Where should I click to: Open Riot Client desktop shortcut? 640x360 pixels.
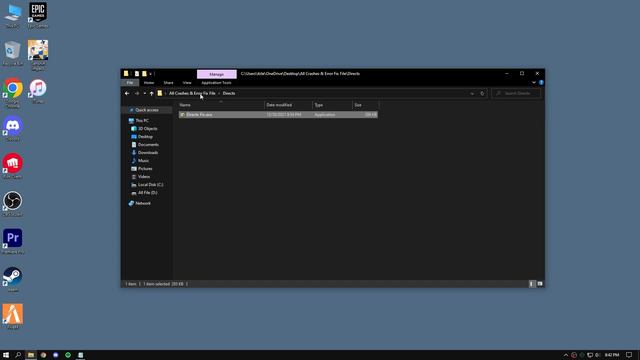[13, 166]
